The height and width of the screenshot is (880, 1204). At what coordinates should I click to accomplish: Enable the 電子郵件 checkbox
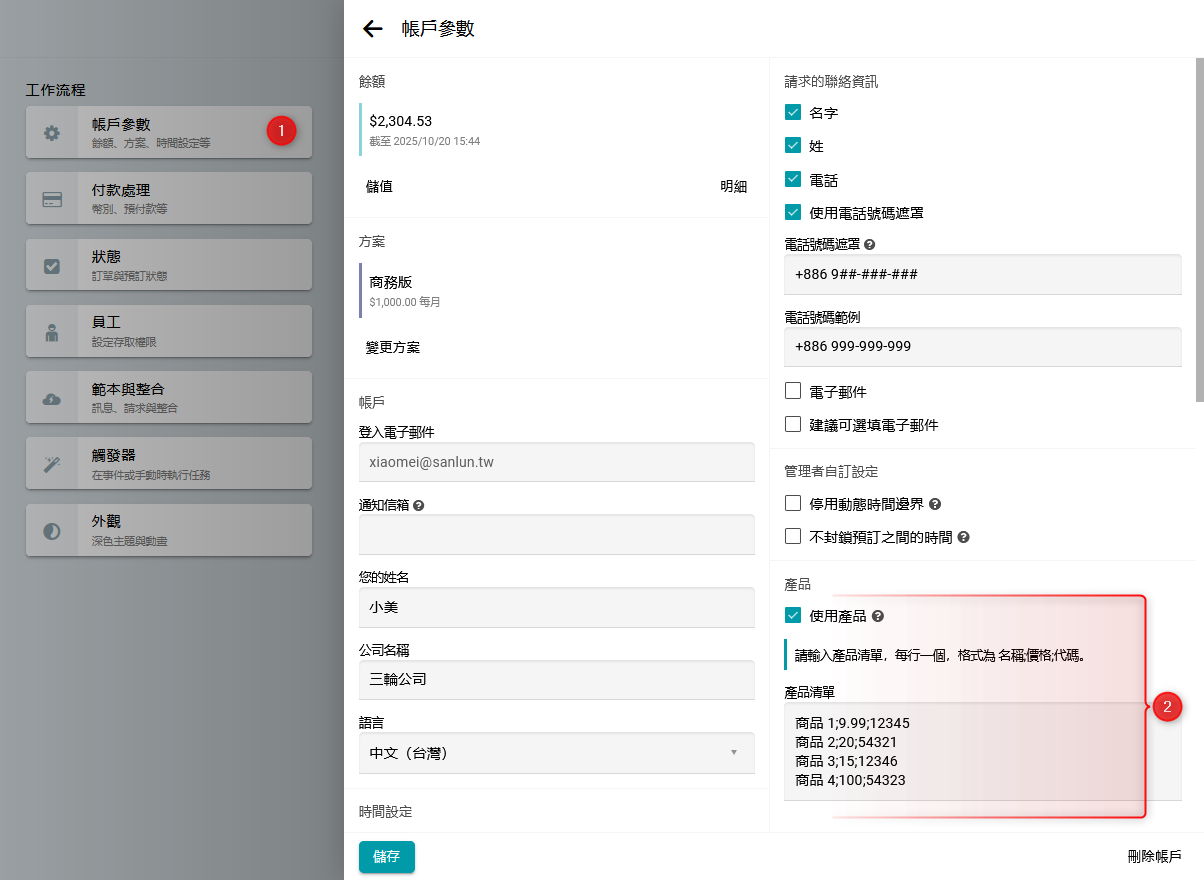[793, 392]
